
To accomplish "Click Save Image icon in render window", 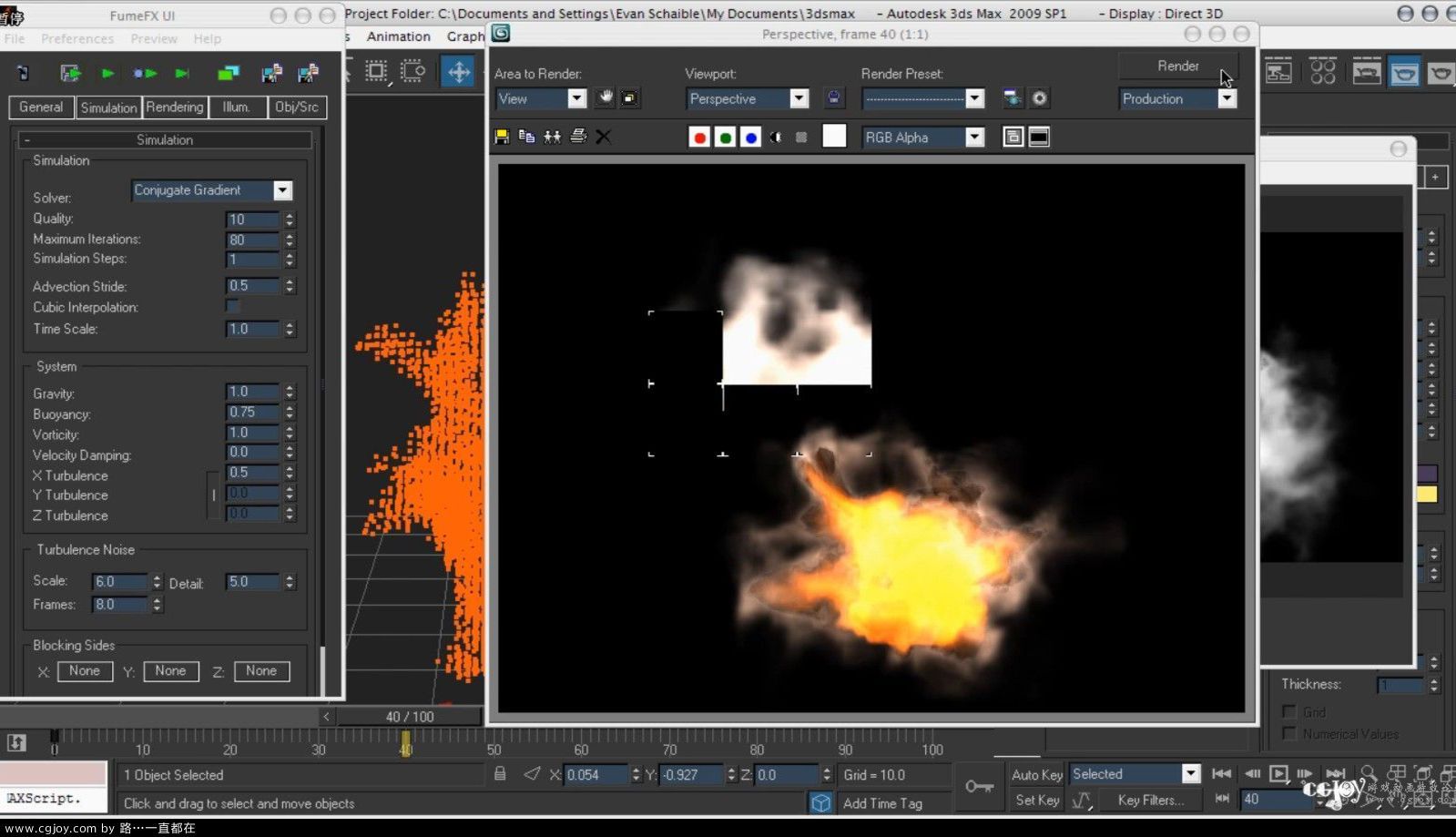I will click(x=501, y=137).
